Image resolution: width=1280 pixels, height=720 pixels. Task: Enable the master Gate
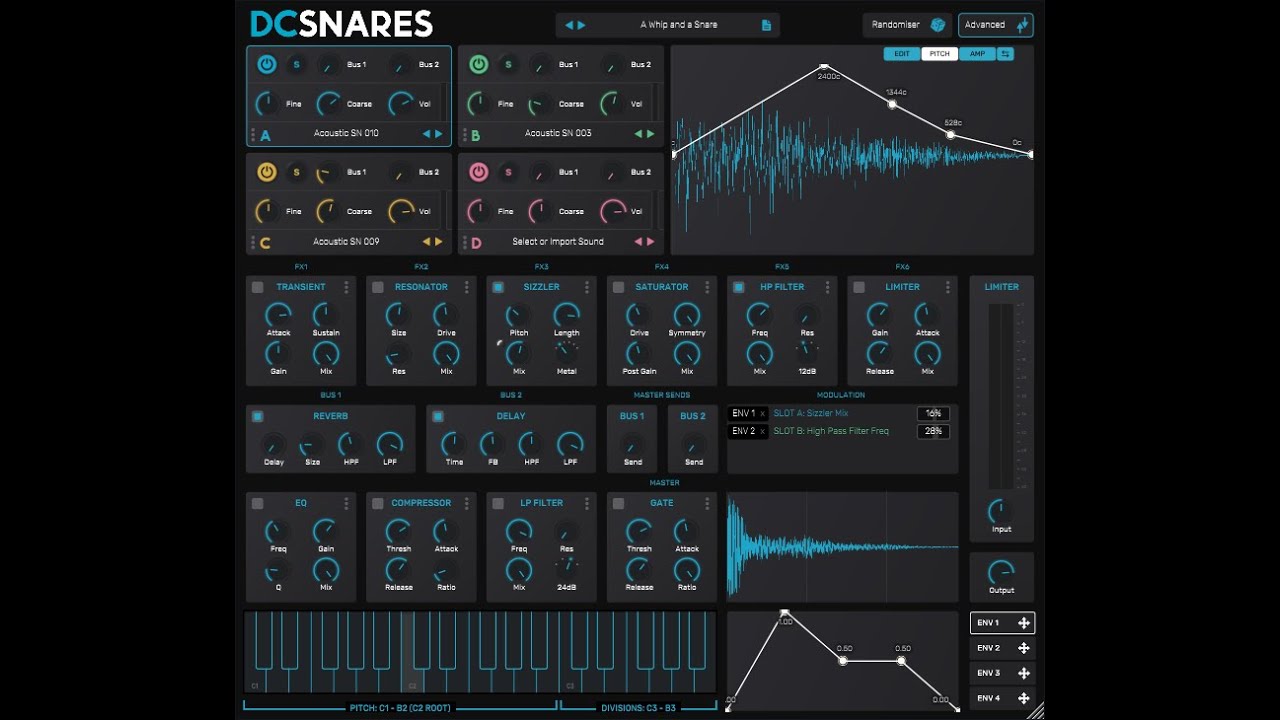(x=618, y=503)
